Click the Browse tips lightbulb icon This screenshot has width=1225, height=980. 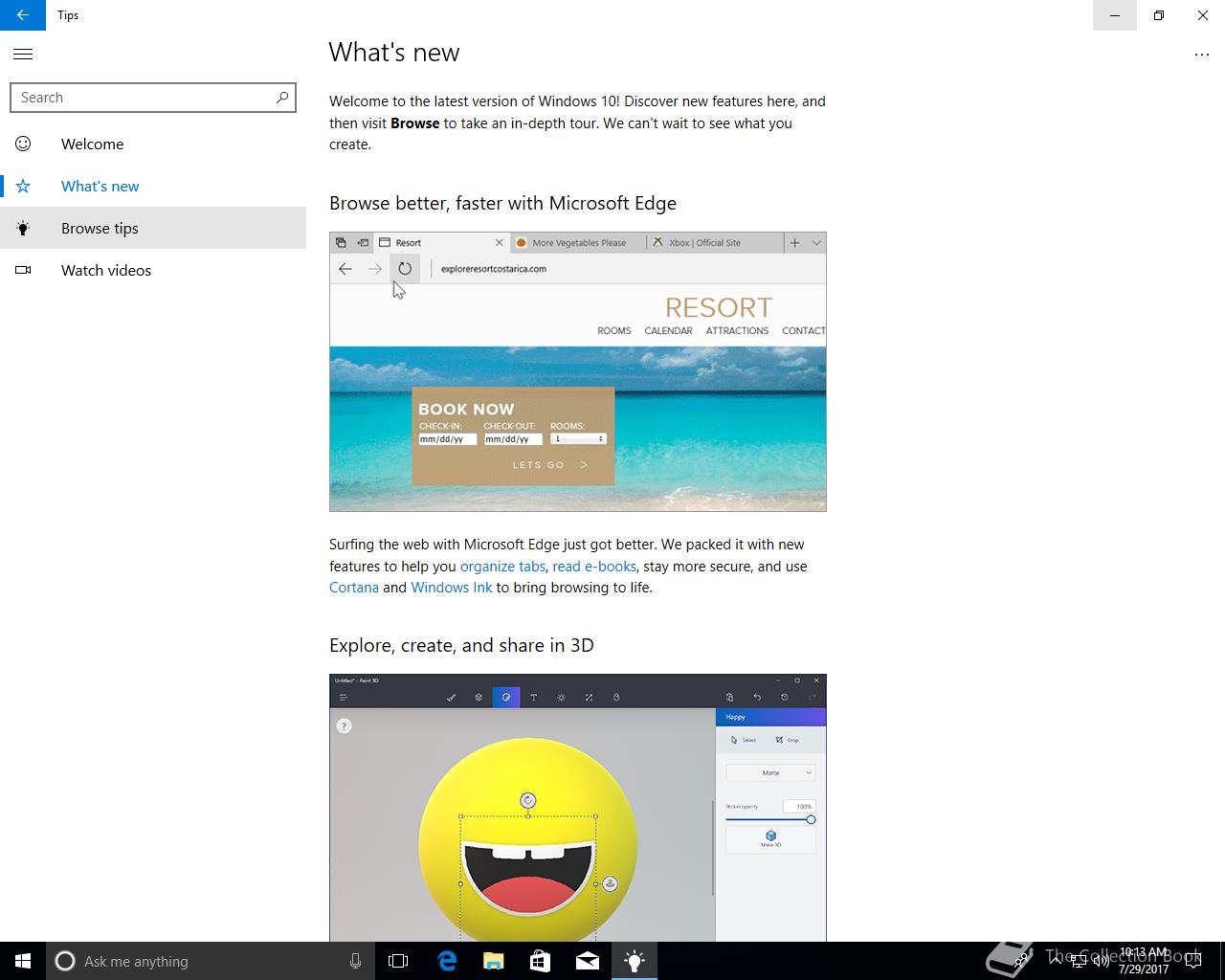point(23,228)
